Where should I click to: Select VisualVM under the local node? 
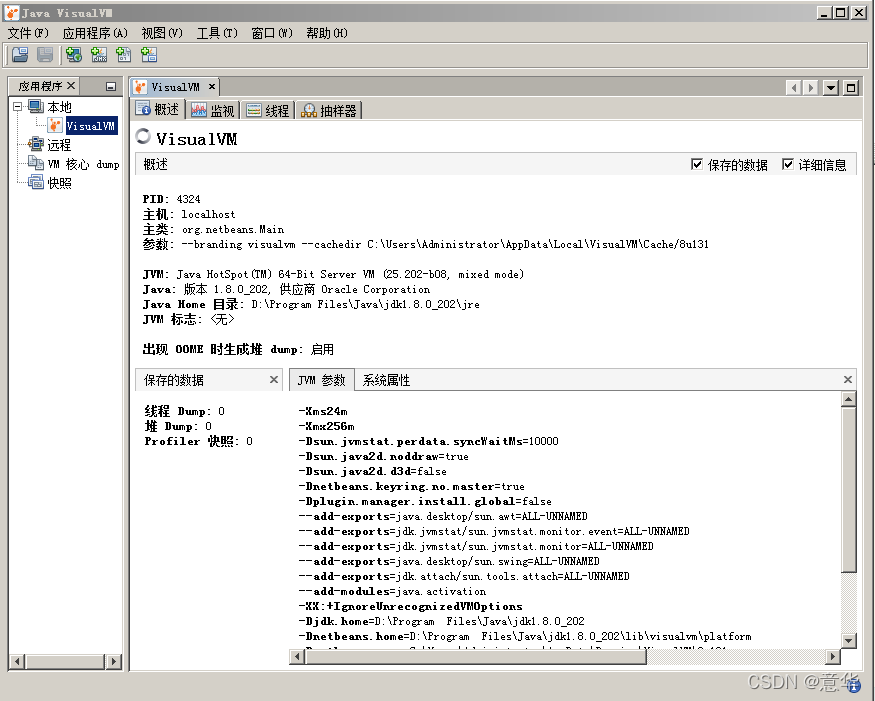click(x=90, y=126)
